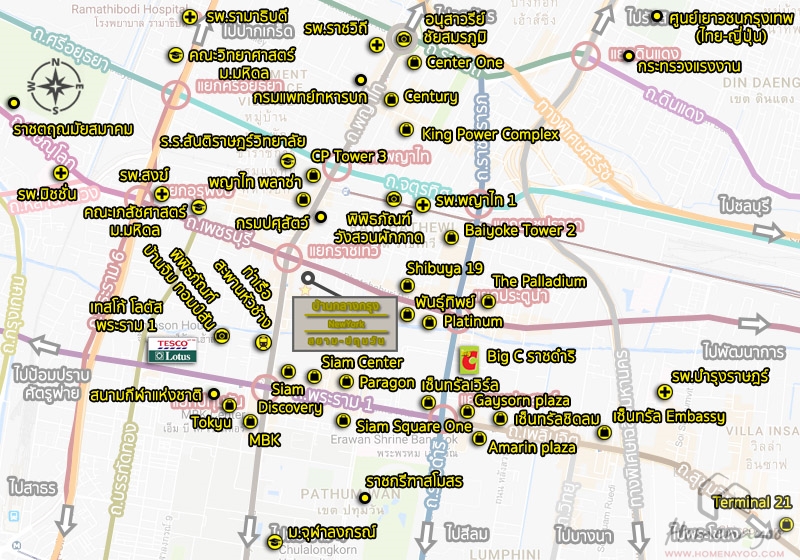Click the Baiyoke Tower 2 label

pos(520,231)
